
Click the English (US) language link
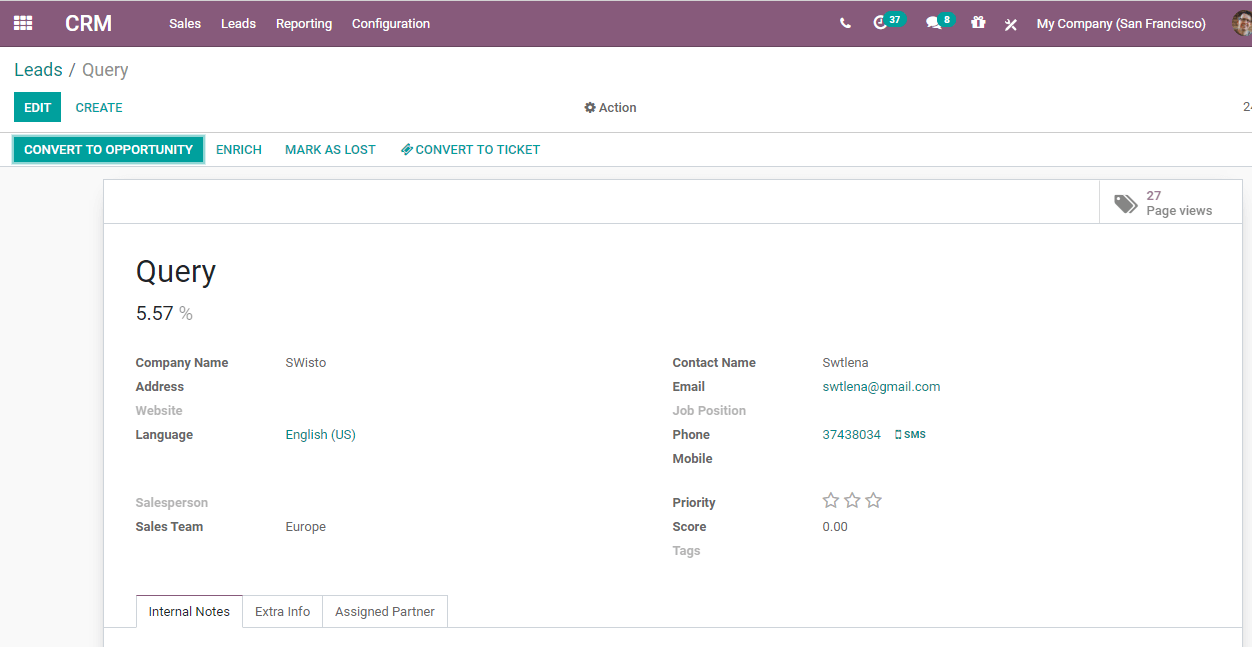coord(320,435)
